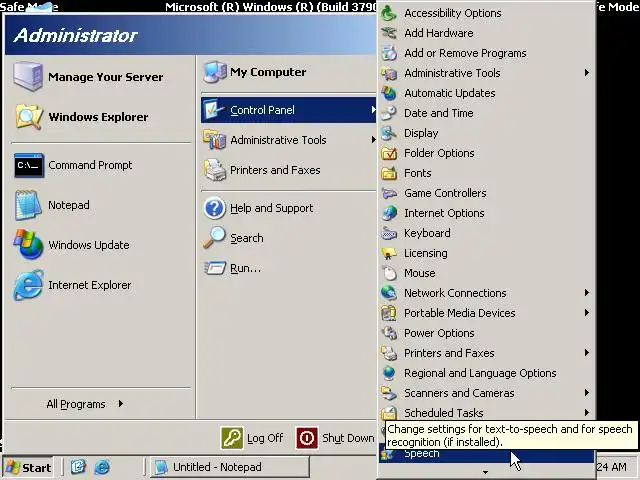Click the Add Hardware icon
Image resolution: width=640 pixels, height=480 pixels.
coord(389,33)
